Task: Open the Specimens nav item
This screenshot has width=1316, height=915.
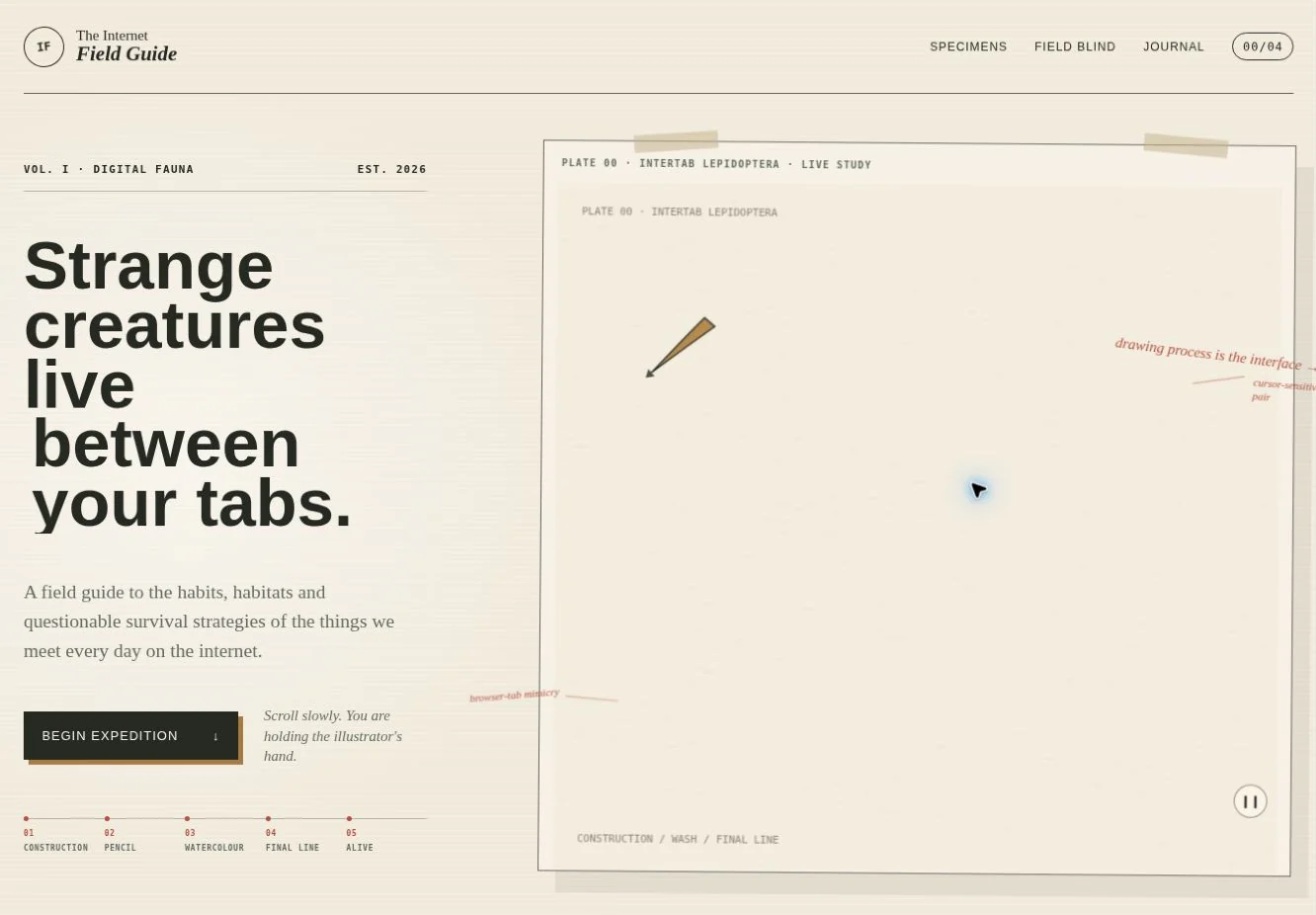Action: click(x=968, y=46)
